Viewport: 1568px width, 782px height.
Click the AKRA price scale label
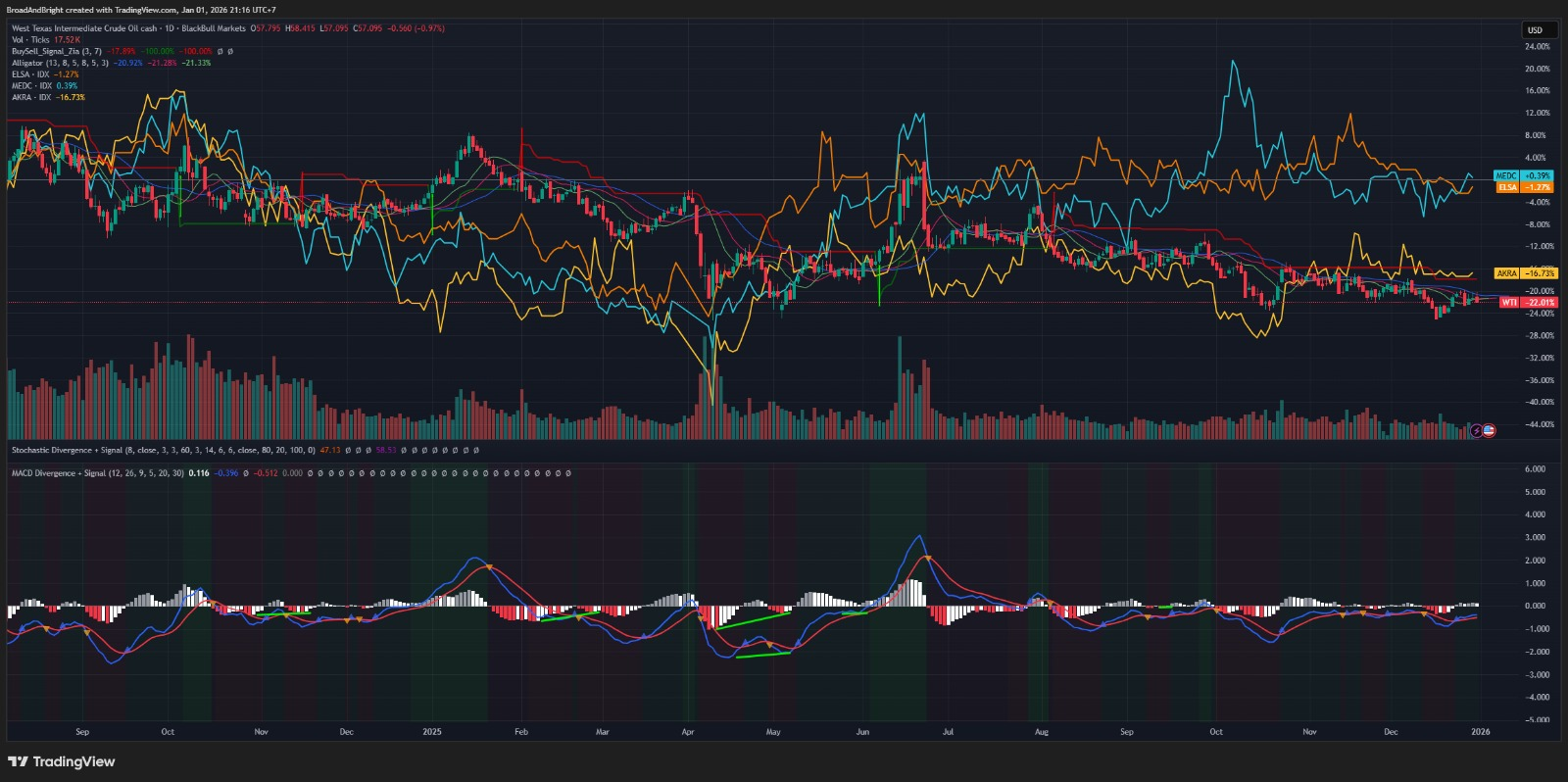click(x=1525, y=273)
